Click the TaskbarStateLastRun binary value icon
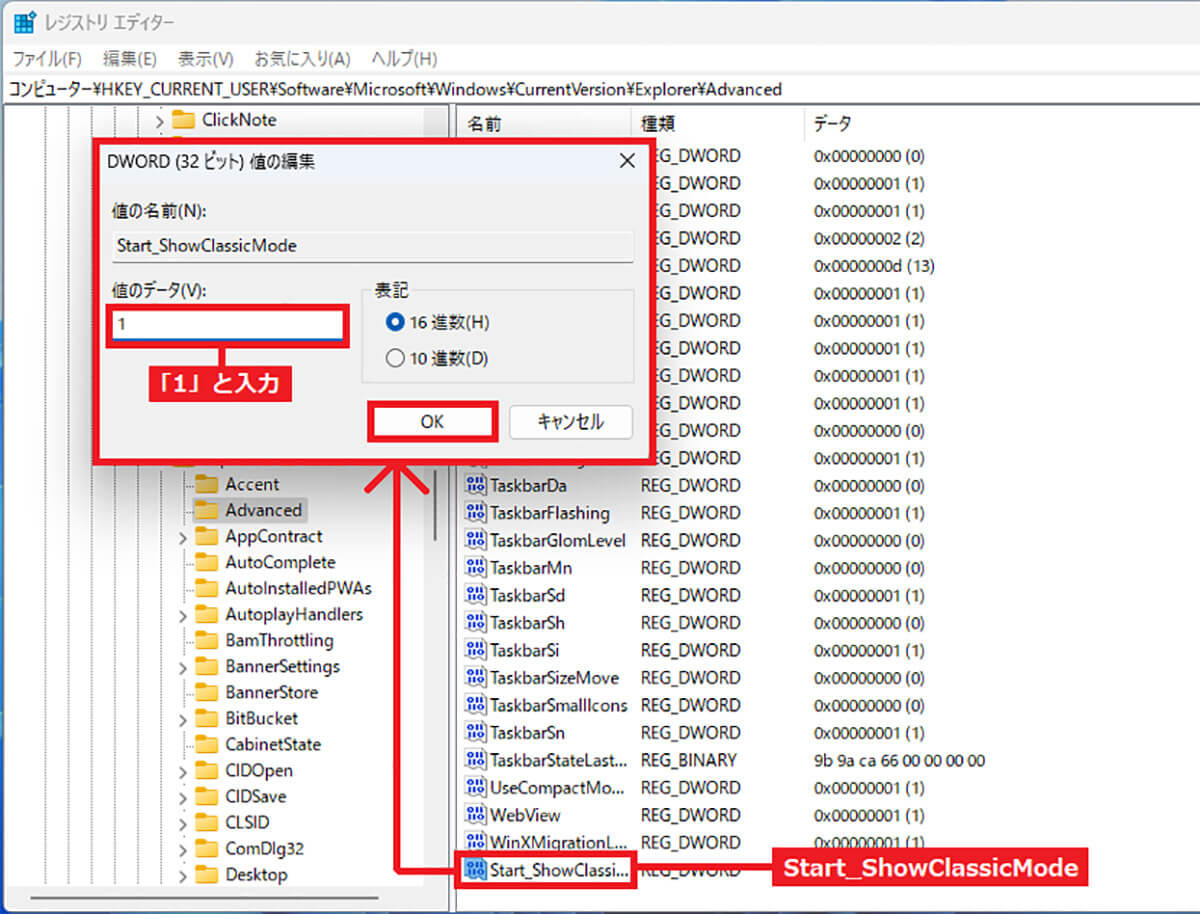The image size is (1200, 914). pos(476,760)
